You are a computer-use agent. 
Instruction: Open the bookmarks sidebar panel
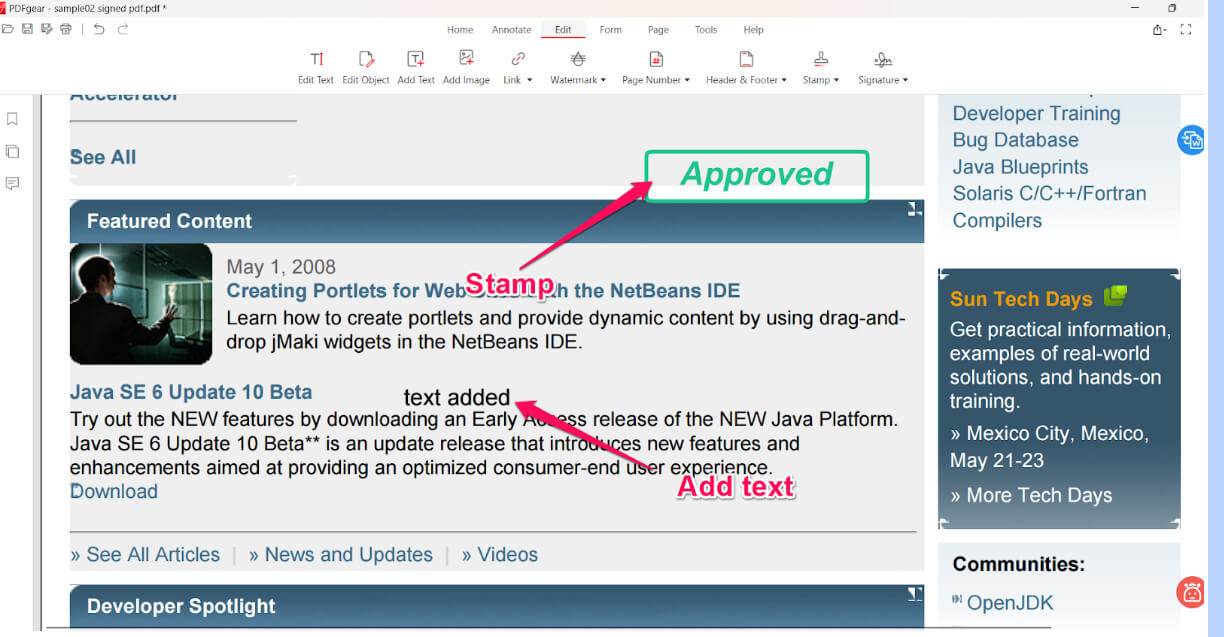pos(12,119)
